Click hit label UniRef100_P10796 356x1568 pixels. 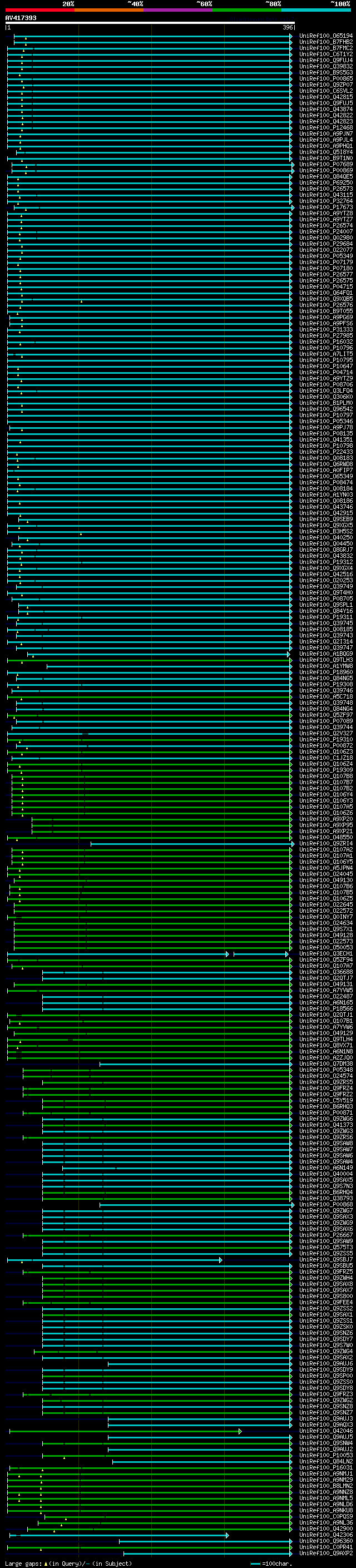pos(325,348)
